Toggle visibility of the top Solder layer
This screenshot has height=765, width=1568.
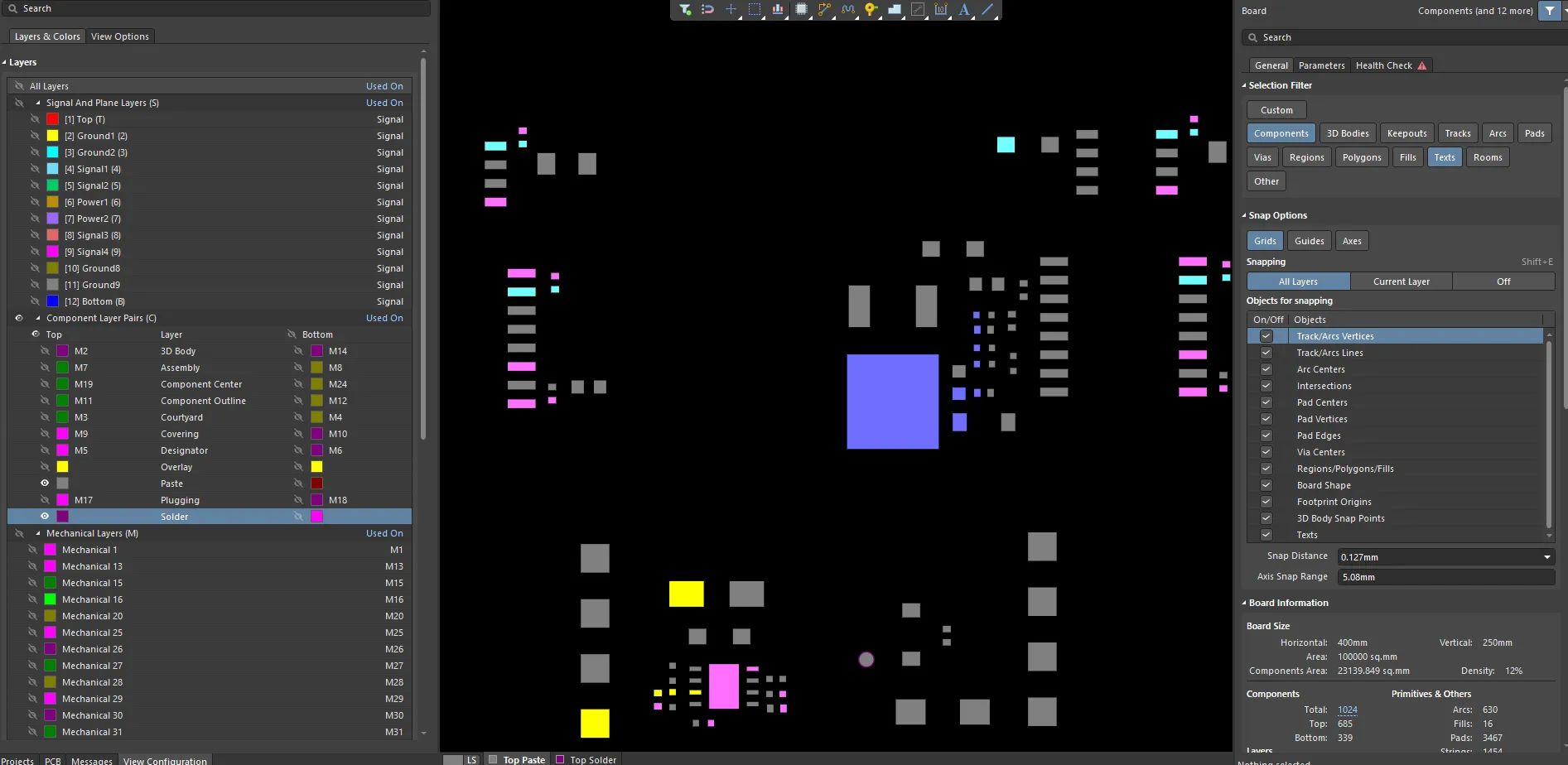pyautogui.click(x=45, y=517)
